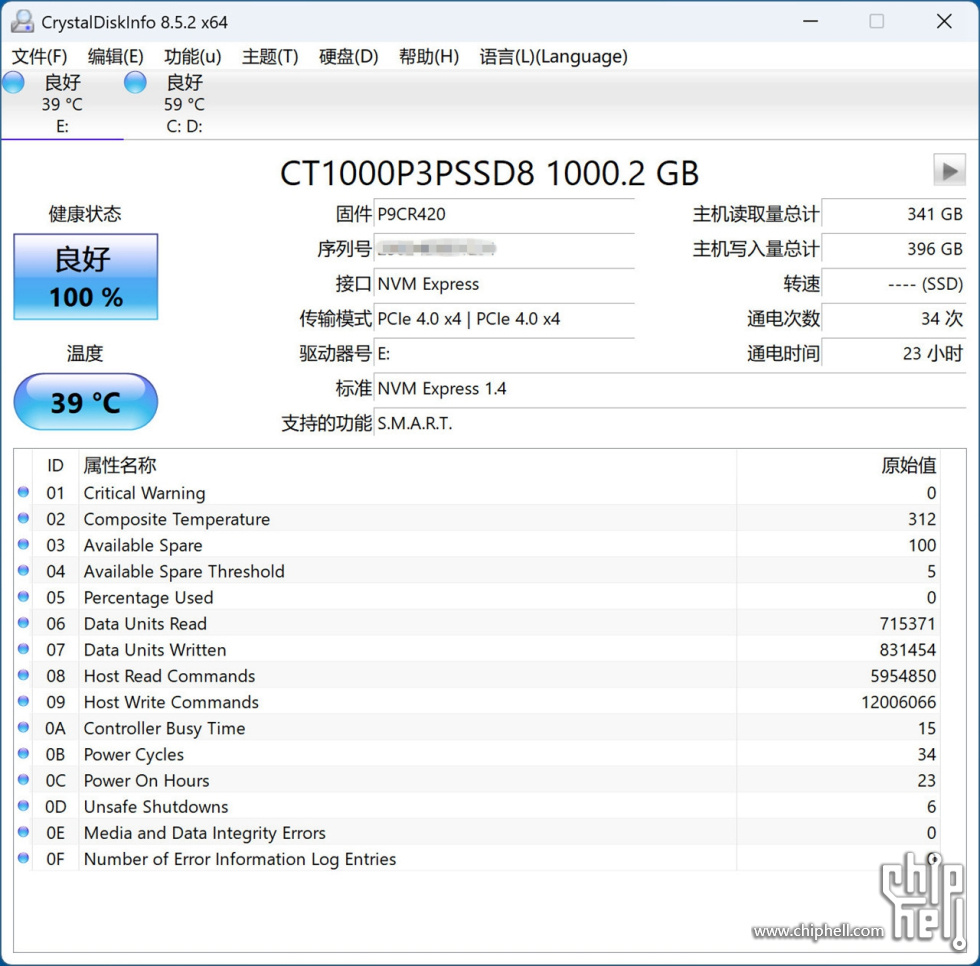Click the status dot beside Unsafe Shutdowns

(x=24, y=805)
